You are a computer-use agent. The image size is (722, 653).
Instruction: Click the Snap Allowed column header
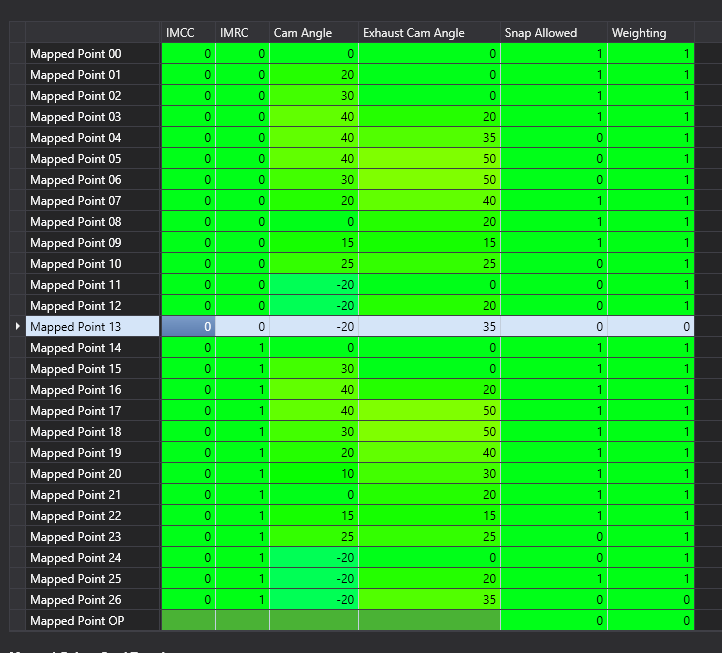553,33
